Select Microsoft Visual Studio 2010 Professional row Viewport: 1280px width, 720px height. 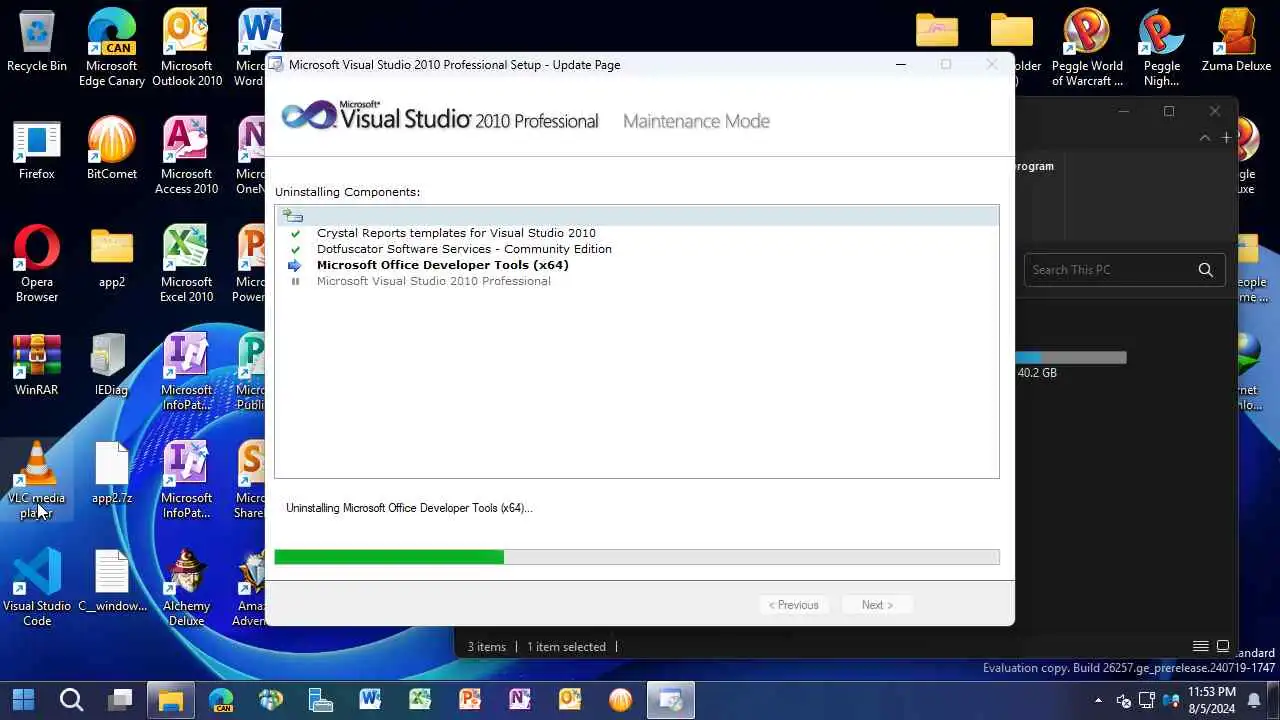(x=433, y=281)
